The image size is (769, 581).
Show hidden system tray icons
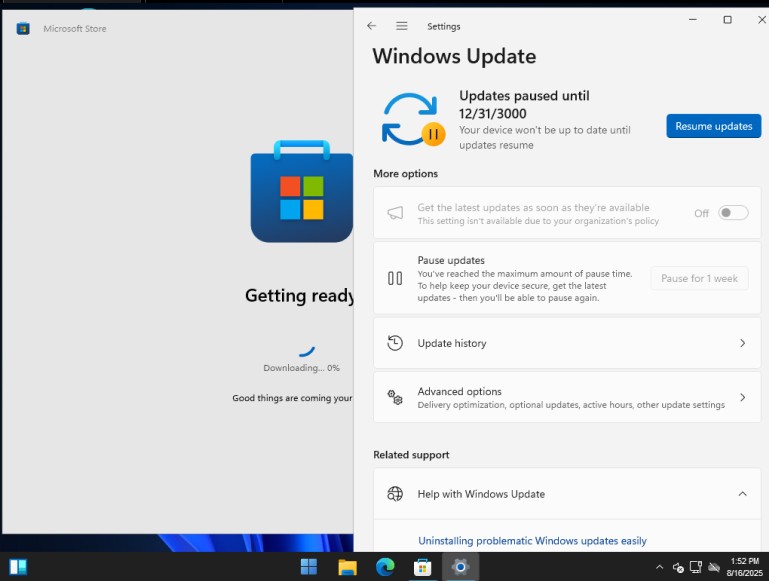coord(660,567)
